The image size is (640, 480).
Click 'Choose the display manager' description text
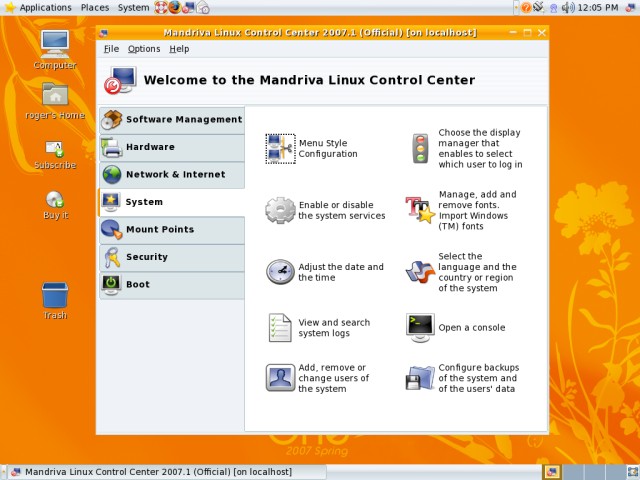click(480, 149)
